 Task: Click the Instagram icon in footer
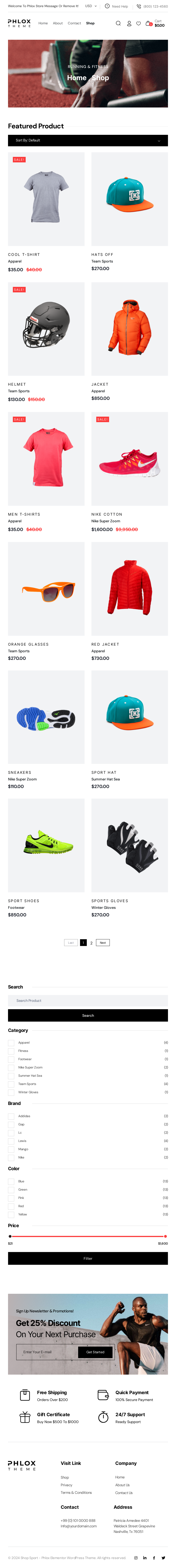(136, 1558)
